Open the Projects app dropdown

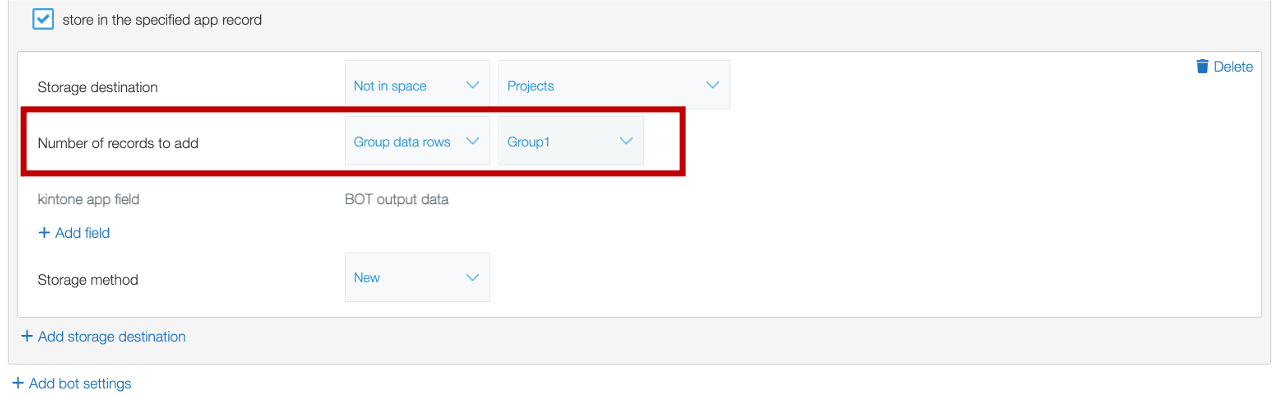coord(614,85)
